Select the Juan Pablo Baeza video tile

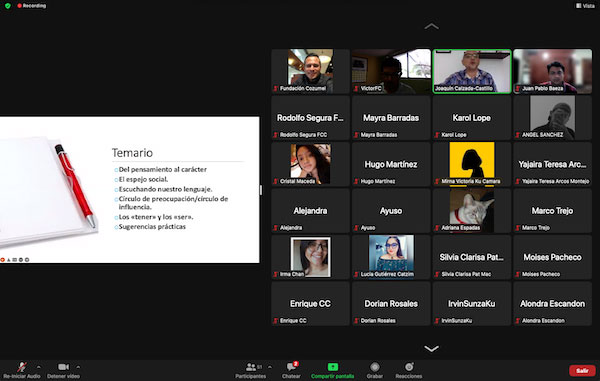pyautogui.click(x=553, y=71)
